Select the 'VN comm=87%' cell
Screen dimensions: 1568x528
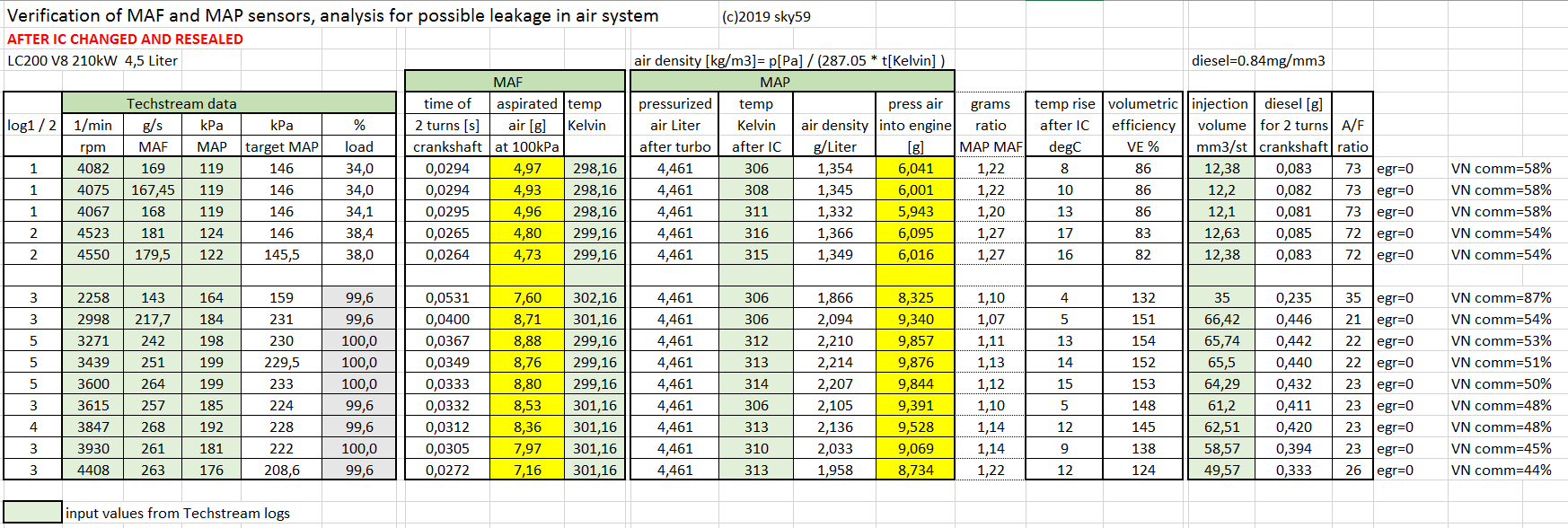pyautogui.click(x=1501, y=297)
